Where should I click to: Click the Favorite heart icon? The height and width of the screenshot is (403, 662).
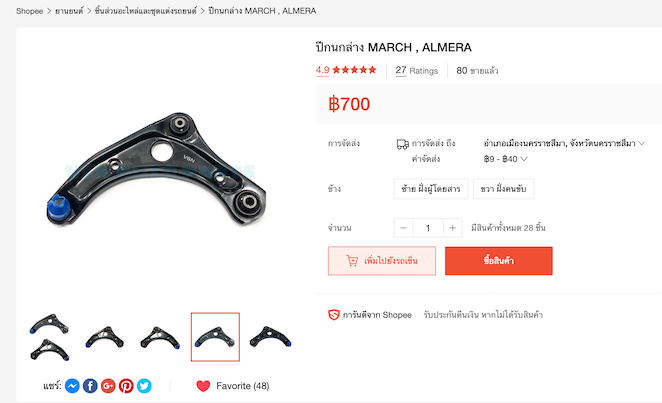click(203, 386)
